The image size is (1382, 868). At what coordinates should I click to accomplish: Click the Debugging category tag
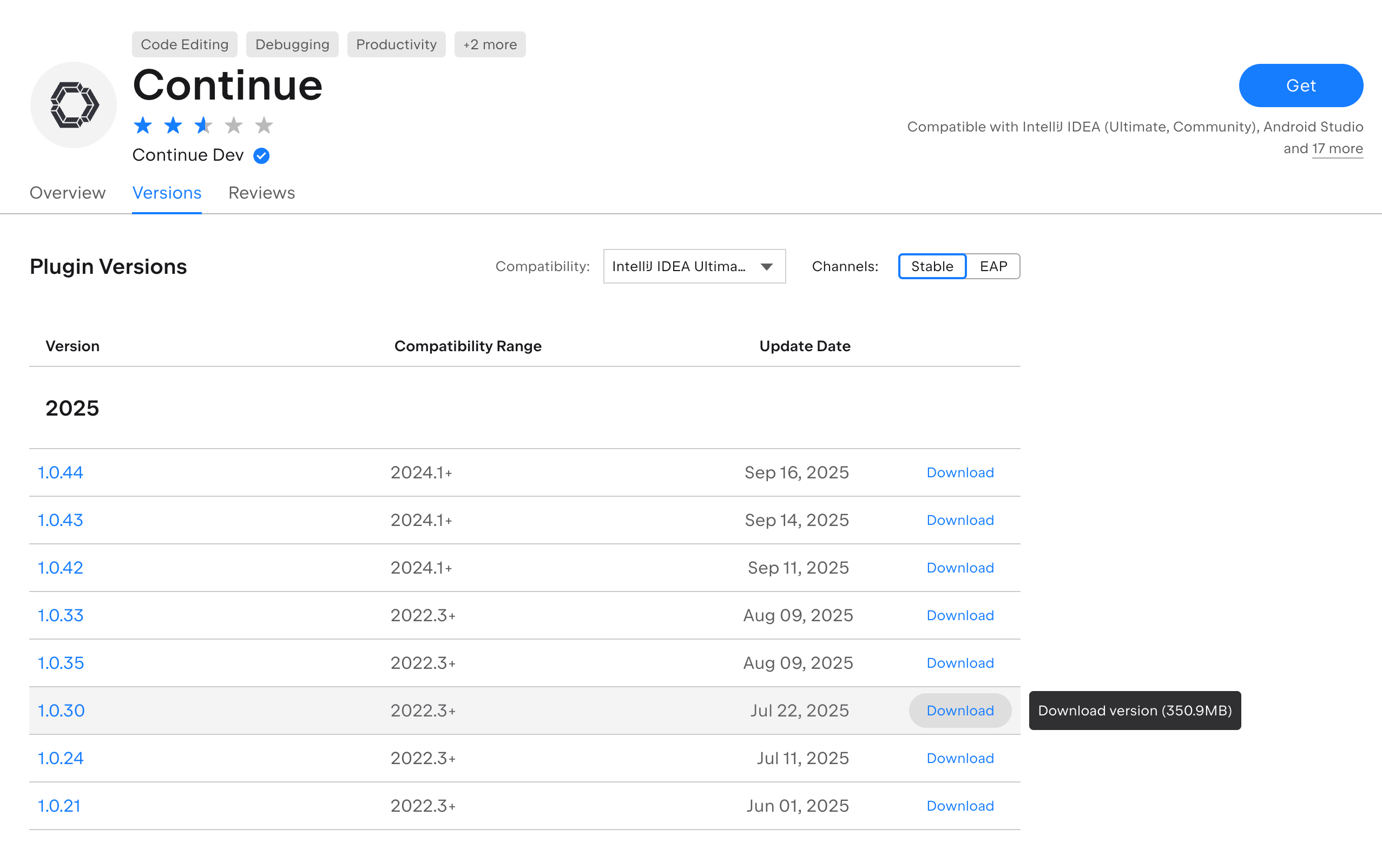tap(292, 44)
